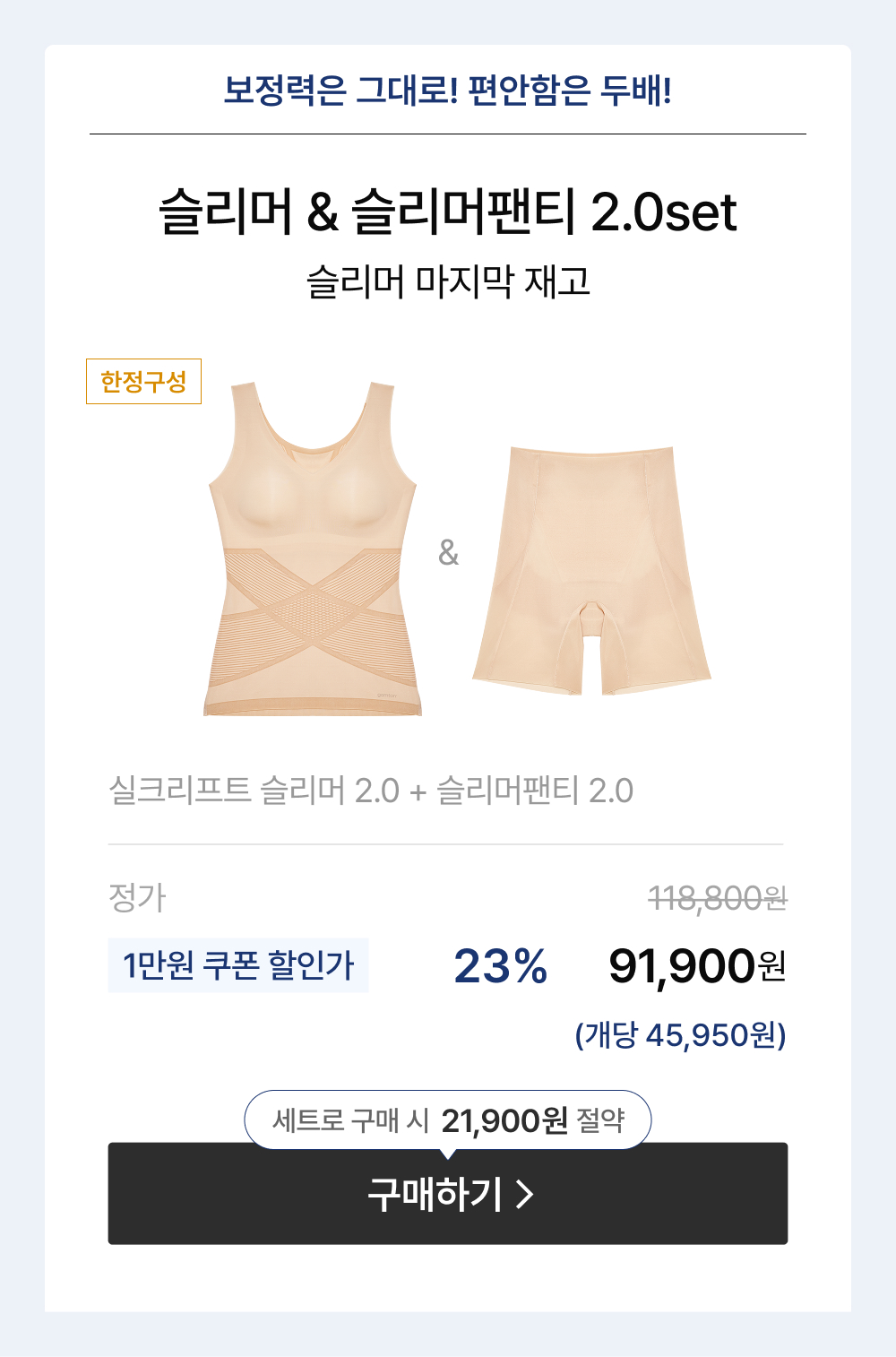Click the 한정구성 badge
Screen dimensions: 896x1357
(x=143, y=382)
